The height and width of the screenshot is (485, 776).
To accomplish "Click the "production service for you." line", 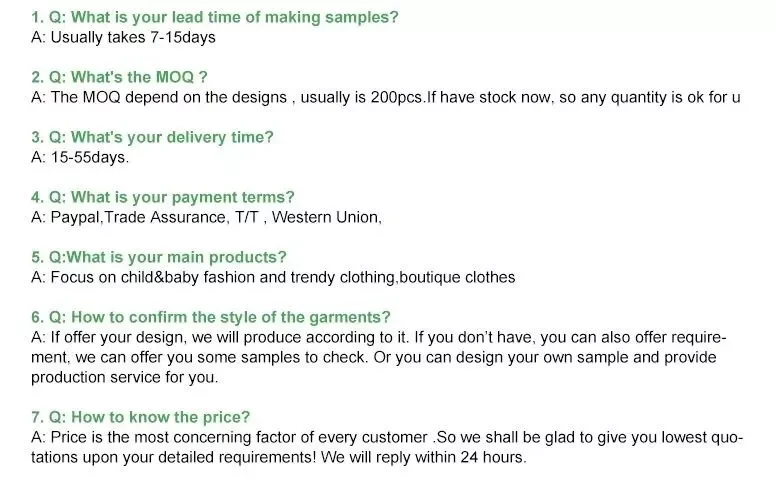I will pos(124,377).
